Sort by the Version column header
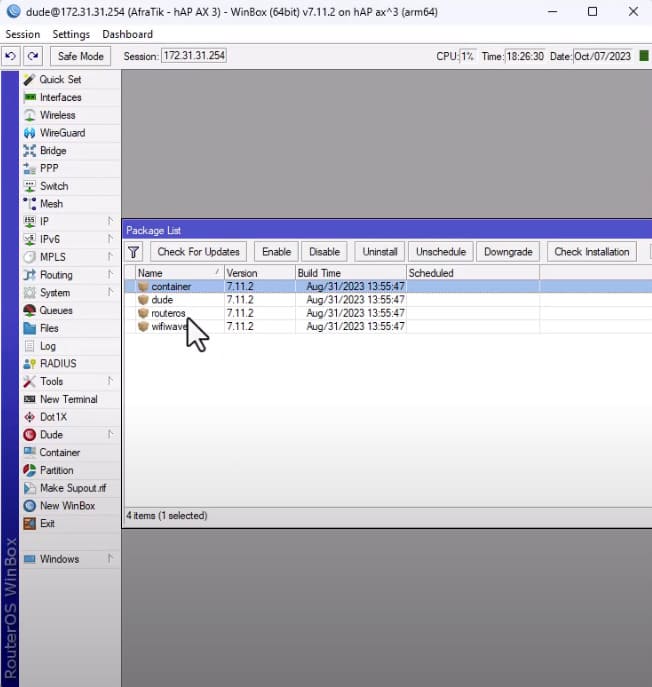Image resolution: width=652 pixels, height=687 pixels. click(260, 273)
